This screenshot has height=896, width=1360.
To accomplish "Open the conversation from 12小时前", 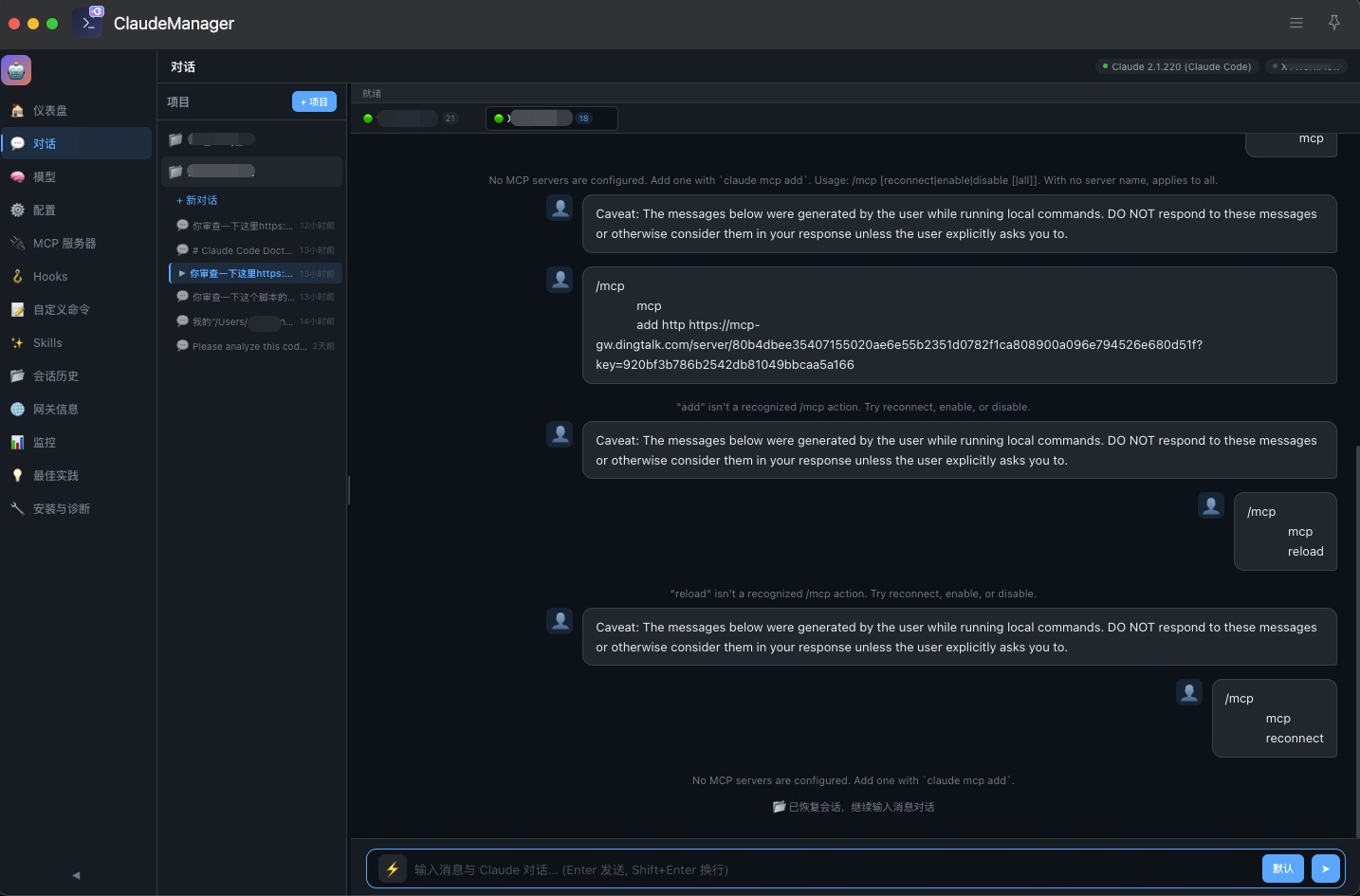I will pos(255,226).
